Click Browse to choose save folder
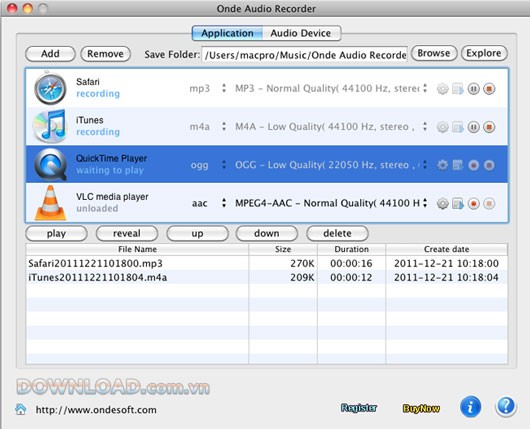 [434, 53]
